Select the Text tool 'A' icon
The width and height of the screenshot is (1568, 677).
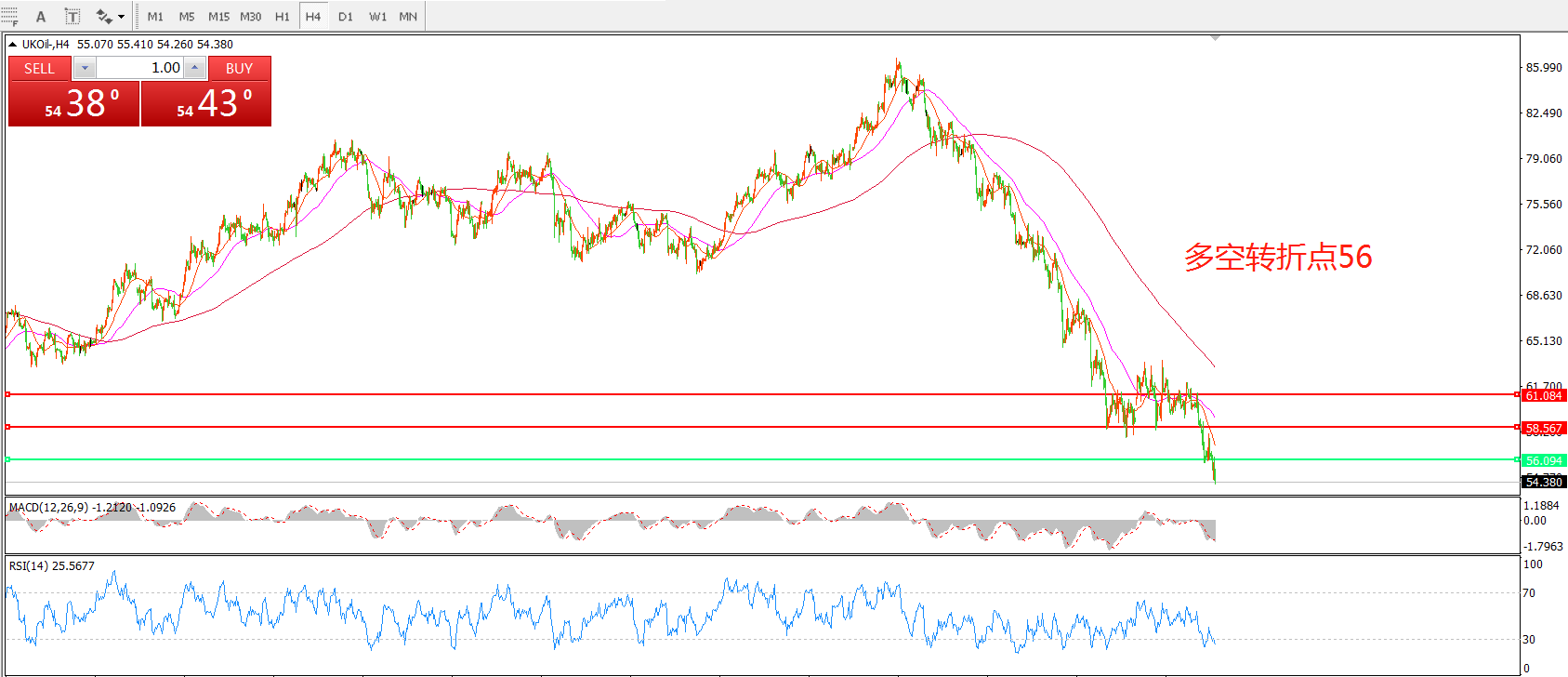(41, 17)
